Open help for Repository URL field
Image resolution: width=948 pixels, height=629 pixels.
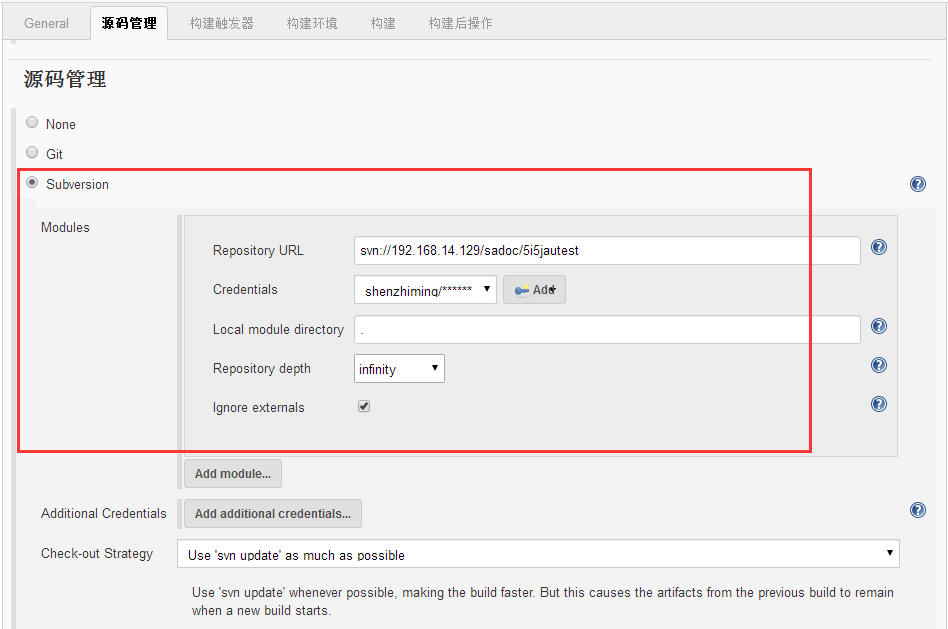pyautogui.click(x=878, y=247)
